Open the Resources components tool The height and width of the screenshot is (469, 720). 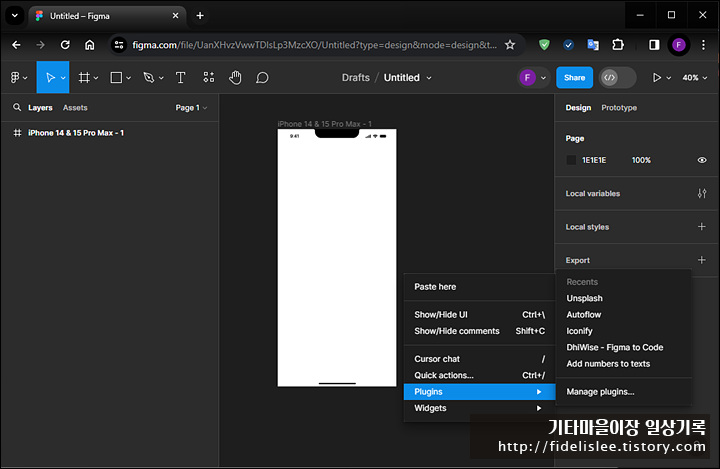208,77
